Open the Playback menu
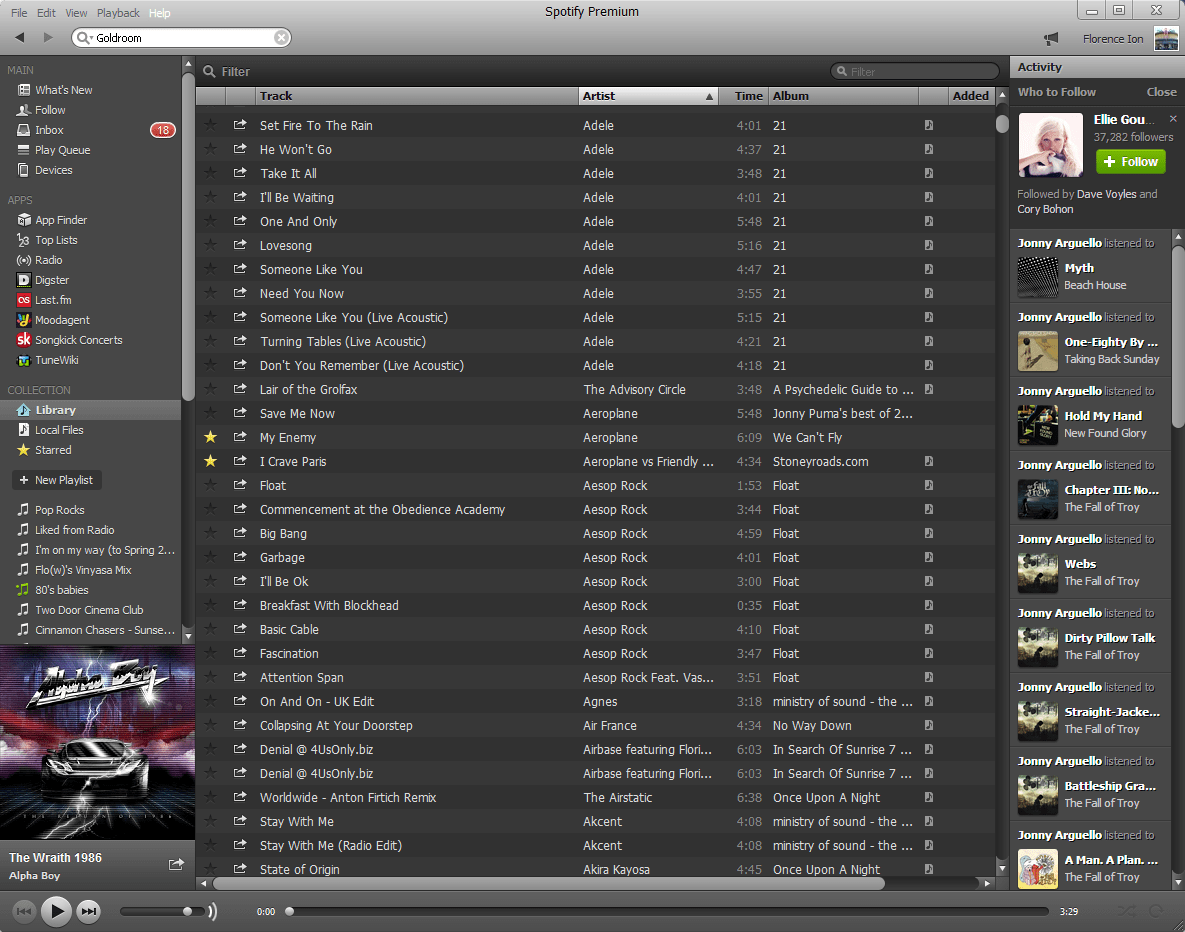 [118, 13]
